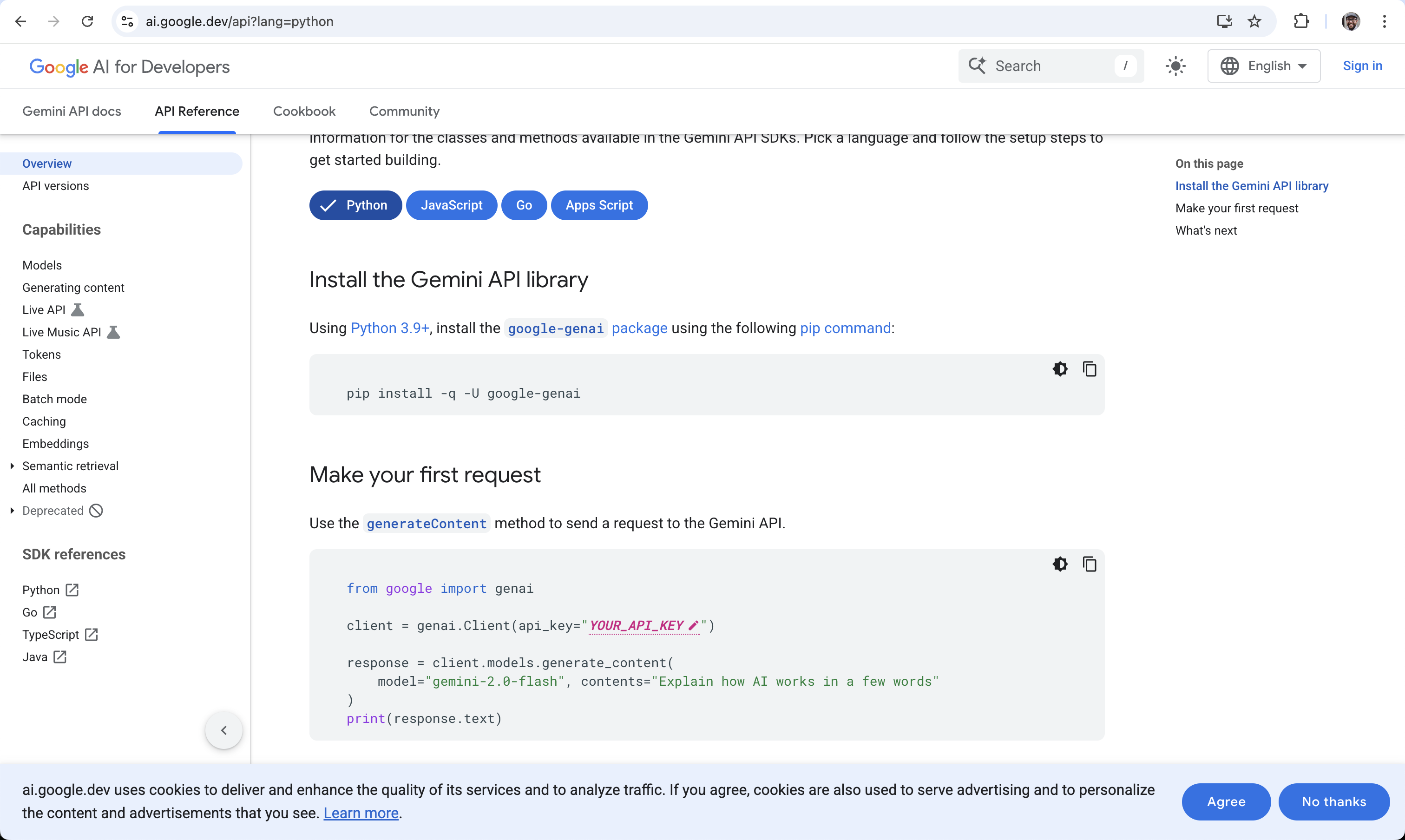Open API versions in the sidebar
1405x840 pixels.
click(x=55, y=186)
